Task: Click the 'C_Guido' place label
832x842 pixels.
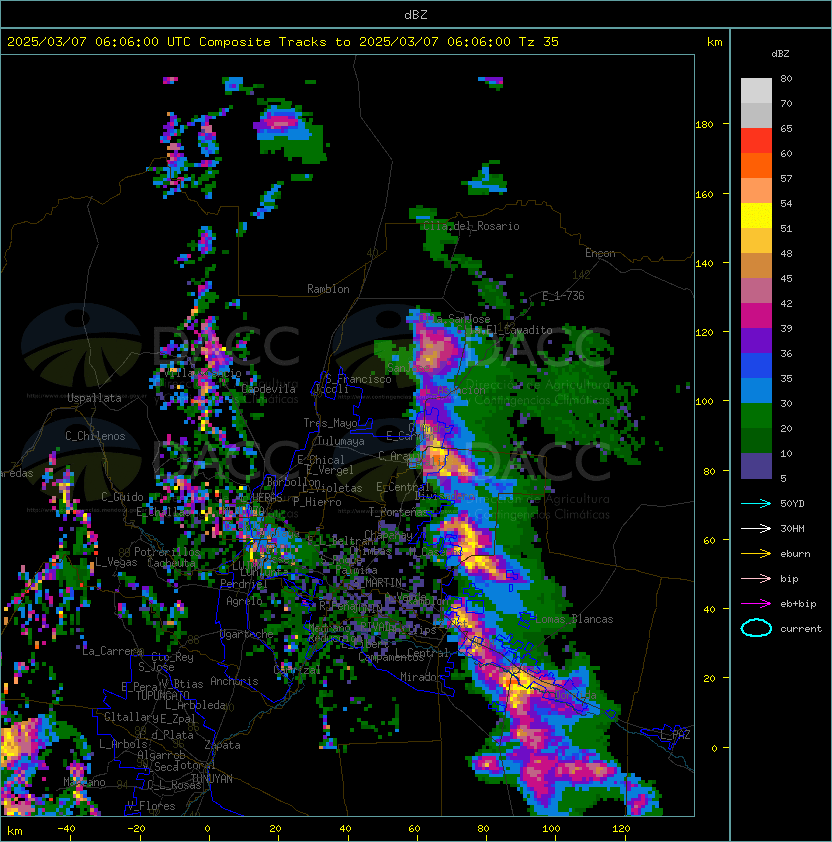Action: pos(122,497)
